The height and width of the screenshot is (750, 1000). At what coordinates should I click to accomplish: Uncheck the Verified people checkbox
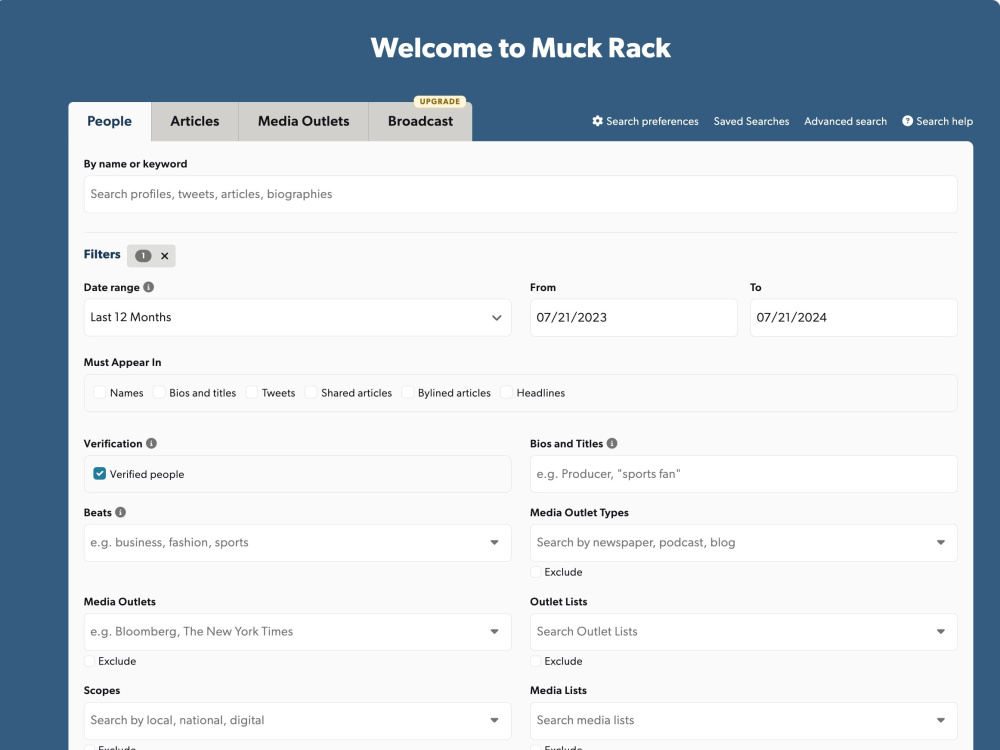click(99, 473)
